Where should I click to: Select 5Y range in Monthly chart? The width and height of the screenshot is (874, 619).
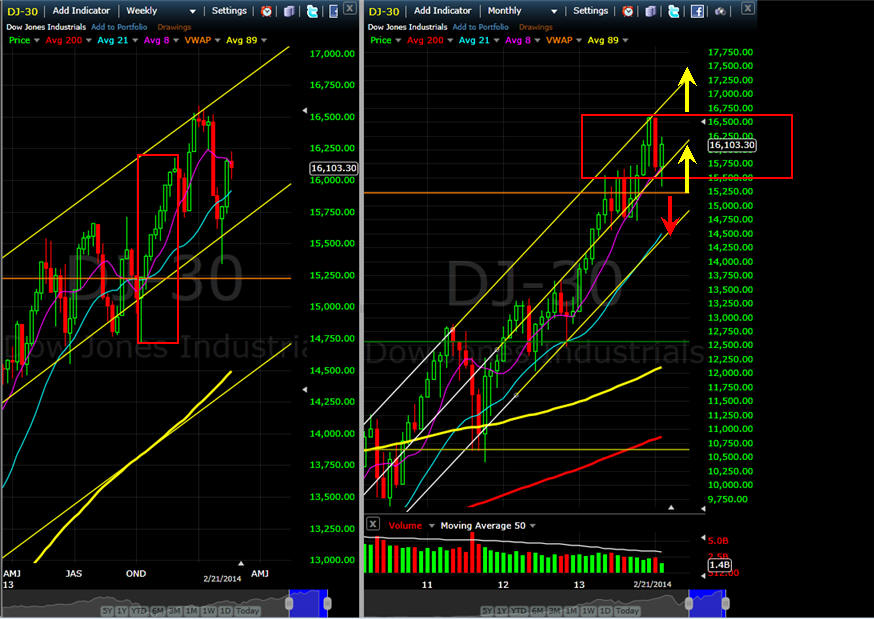click(487, 611)
